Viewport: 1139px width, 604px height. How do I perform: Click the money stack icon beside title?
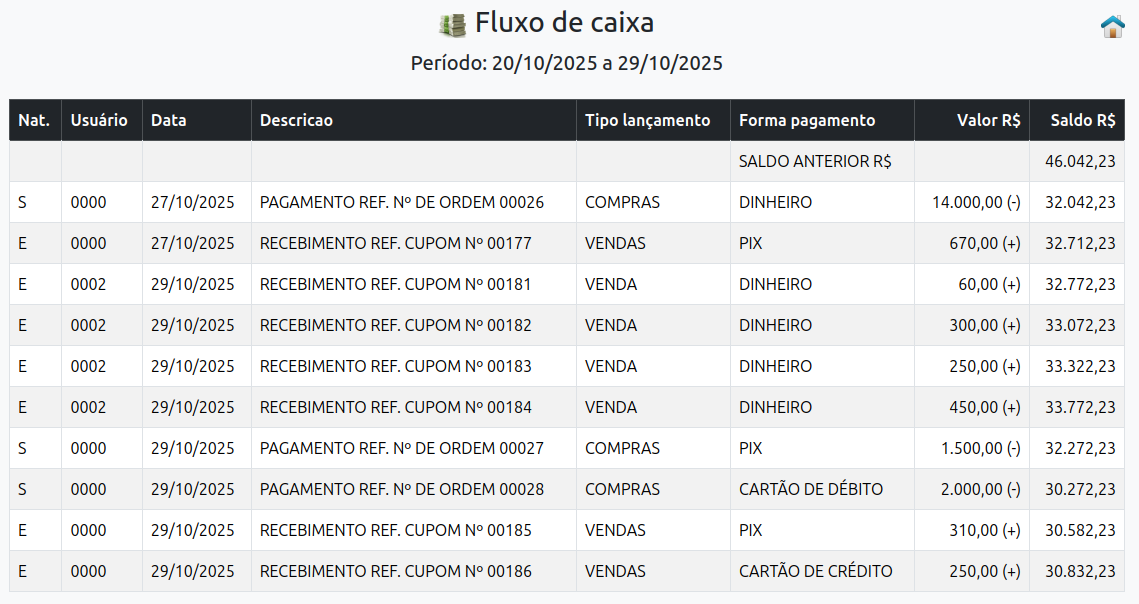[x=453, y=25]
